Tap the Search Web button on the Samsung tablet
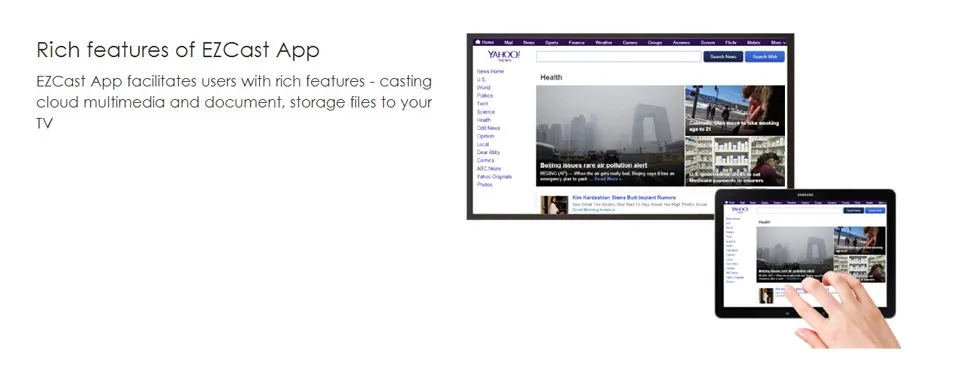 coord(875,210)
